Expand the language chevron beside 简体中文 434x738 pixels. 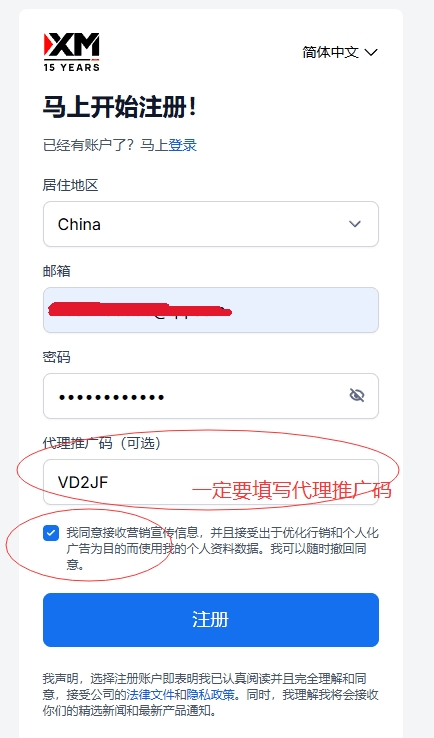coord(371,52)
